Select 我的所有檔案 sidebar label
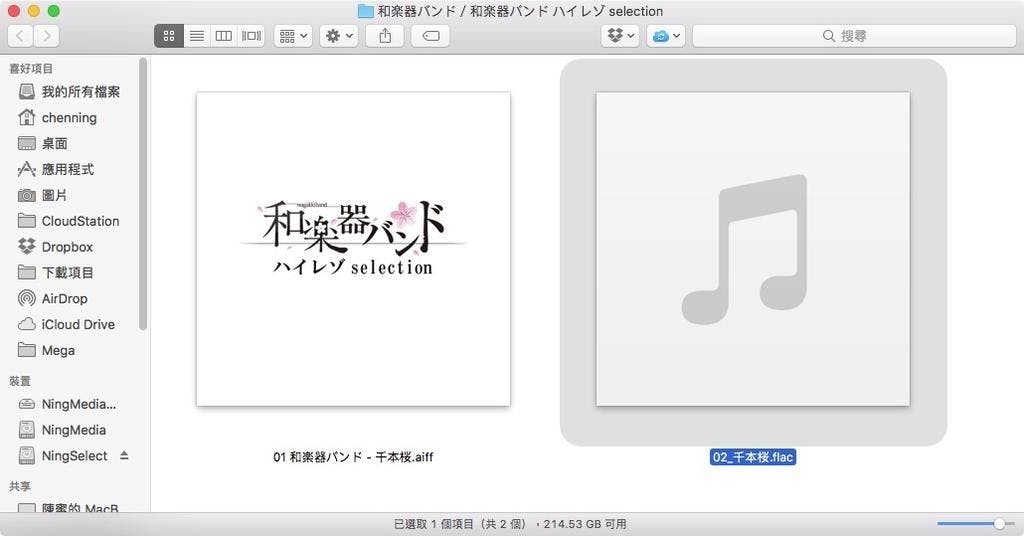 81,91
